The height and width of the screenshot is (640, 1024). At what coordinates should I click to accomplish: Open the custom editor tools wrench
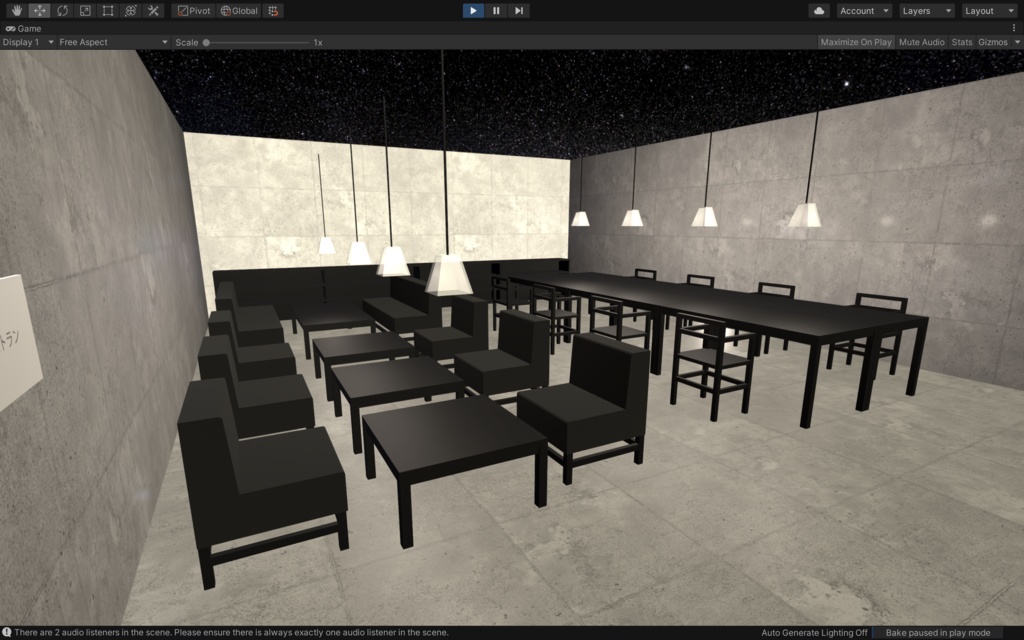(153, 10)
